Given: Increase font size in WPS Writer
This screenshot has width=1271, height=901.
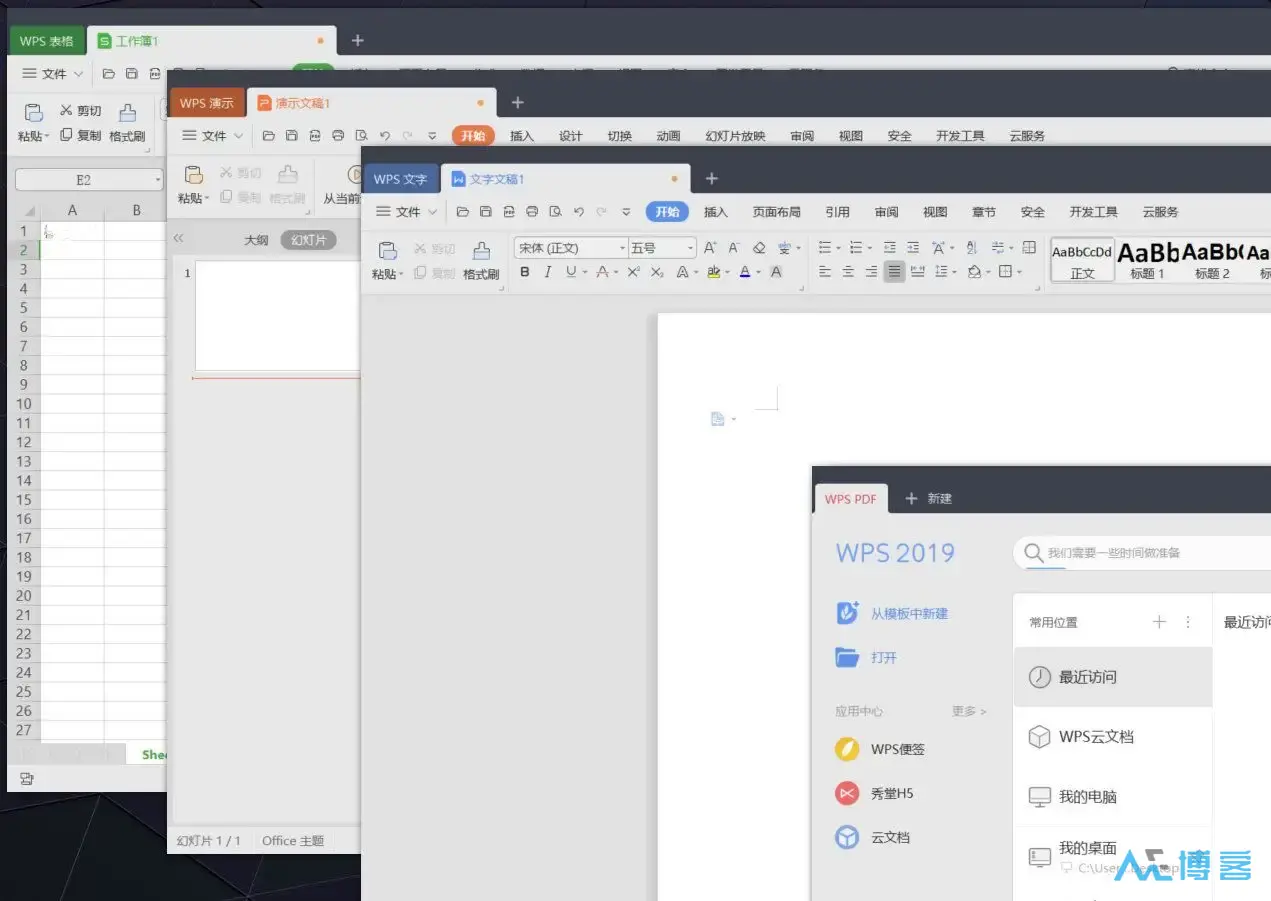Looking at the screenshot, I should click(x=710, y=248).
